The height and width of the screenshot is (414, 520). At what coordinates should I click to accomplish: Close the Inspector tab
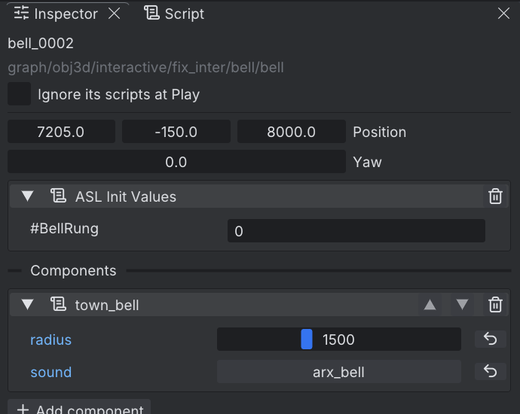click(114, 14)
